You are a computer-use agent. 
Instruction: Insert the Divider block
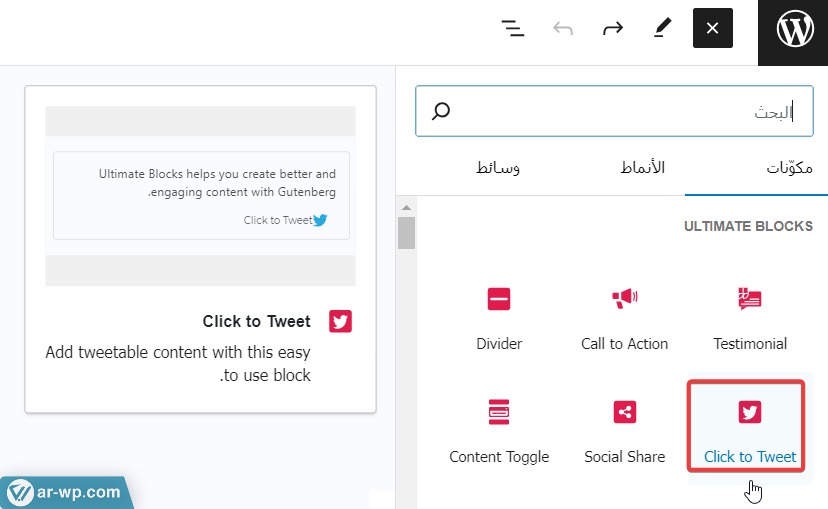(x=499, y=315)
